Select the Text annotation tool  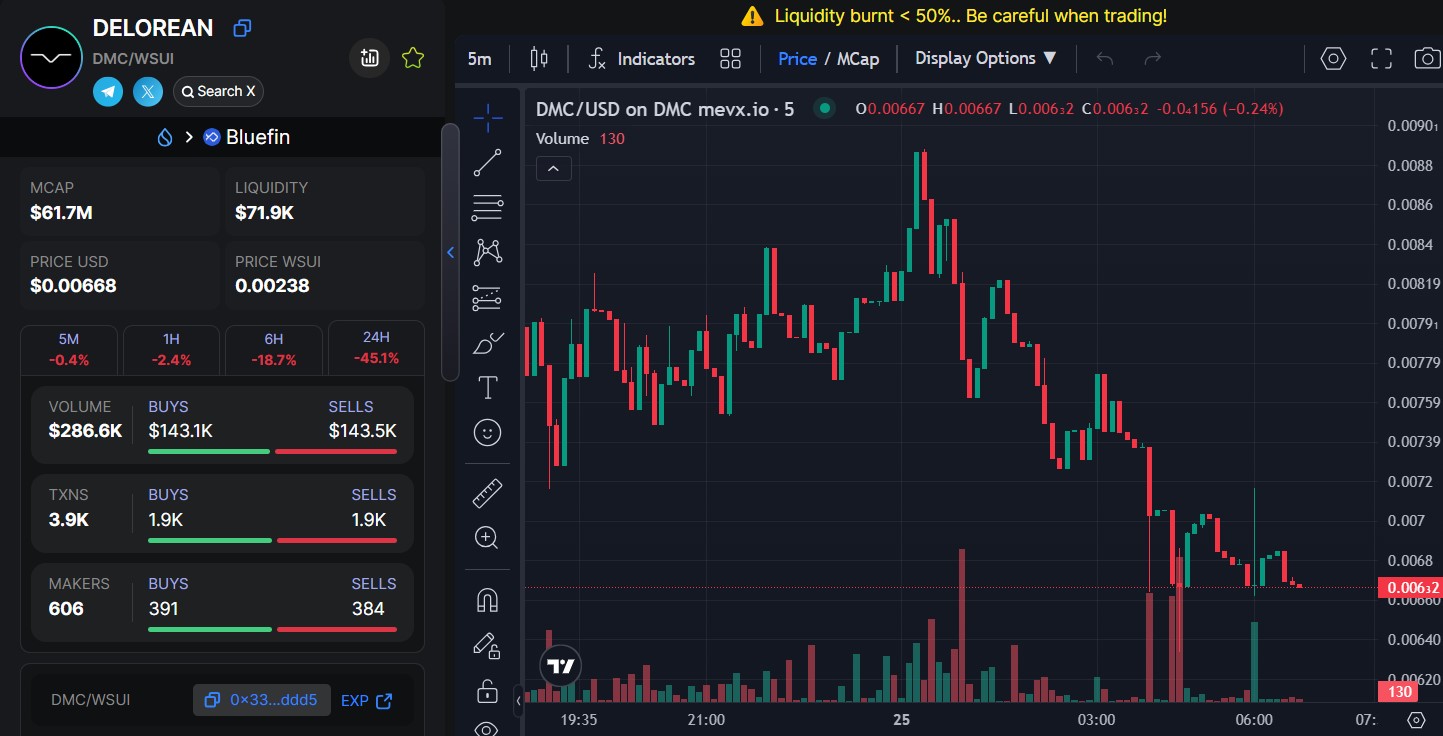pyautogui.click(x=487, y=388)
